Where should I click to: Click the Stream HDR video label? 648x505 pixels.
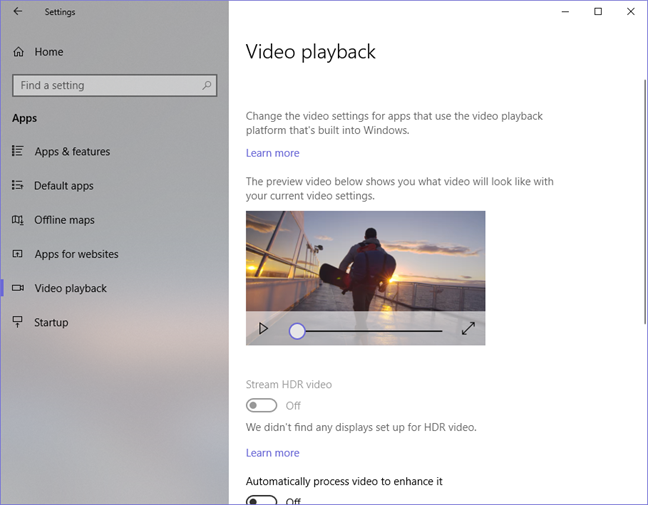click(288, 384)
